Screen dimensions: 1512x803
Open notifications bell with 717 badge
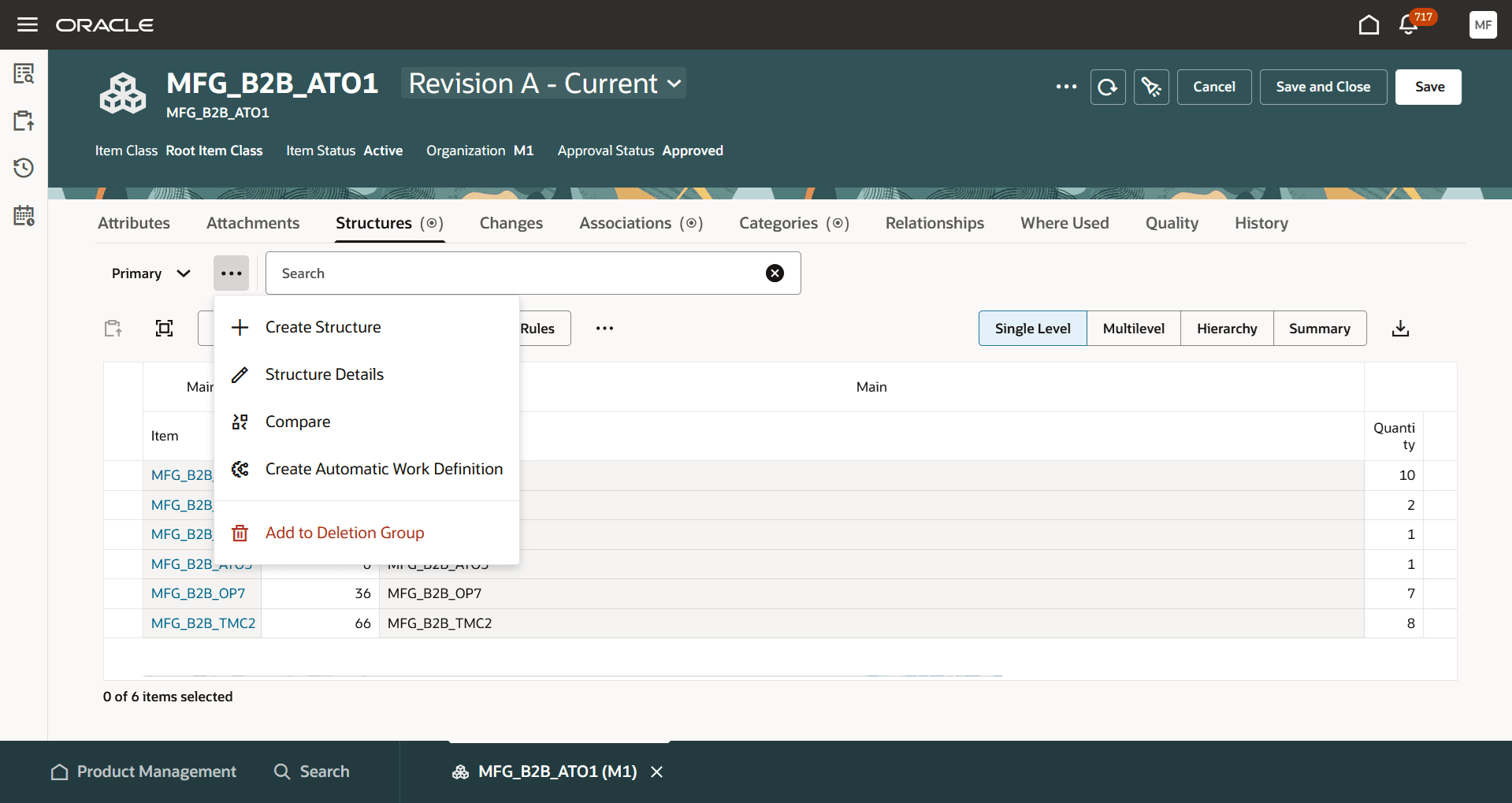pyautogui.click(x=1409, y=24)
